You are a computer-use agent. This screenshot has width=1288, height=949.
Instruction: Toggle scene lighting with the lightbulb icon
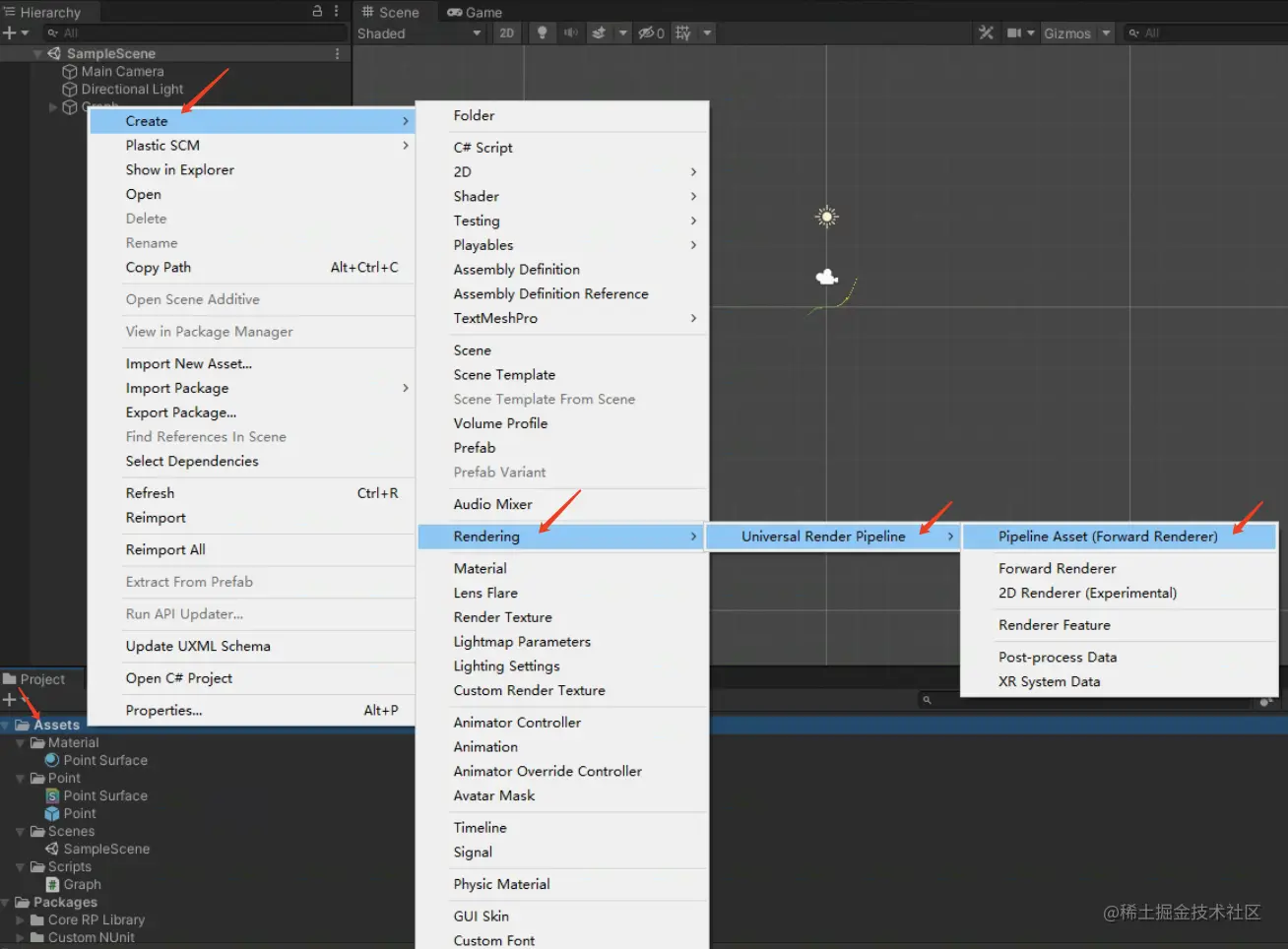[x=542, y=33]
